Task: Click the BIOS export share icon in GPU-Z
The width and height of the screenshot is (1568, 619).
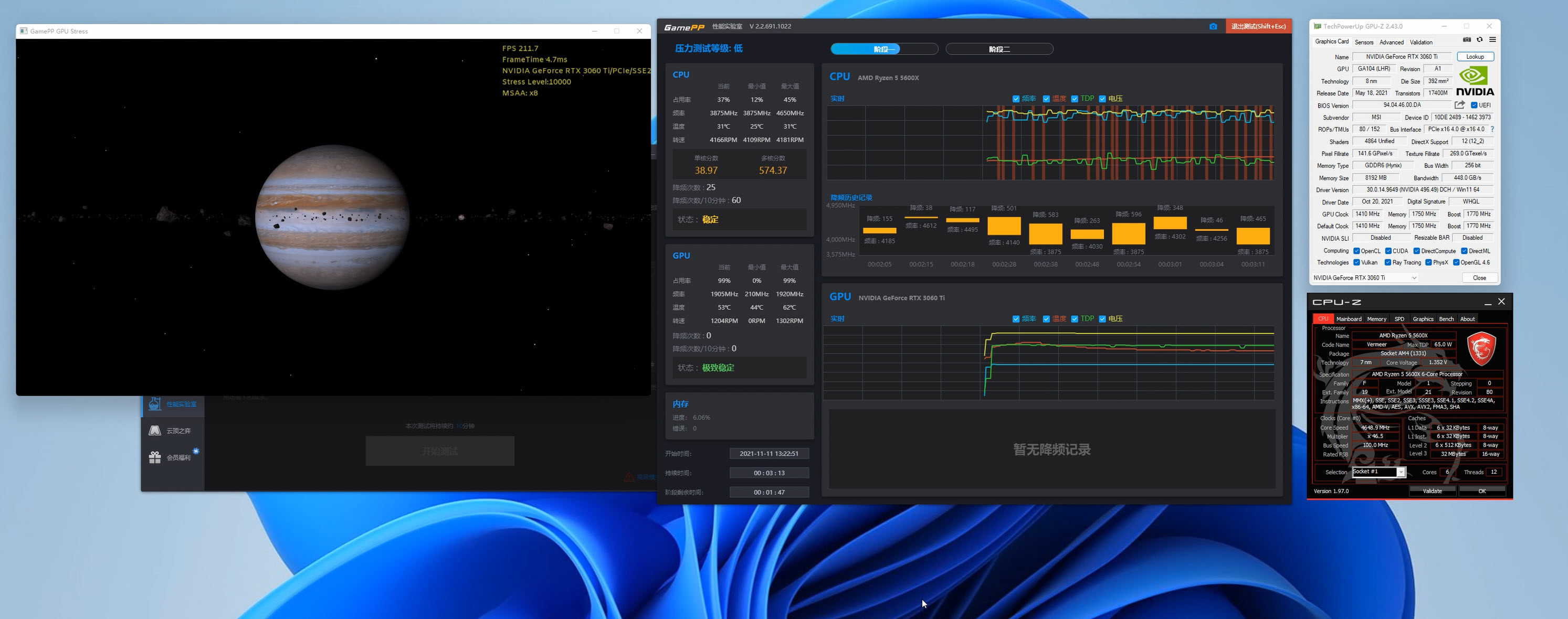Action: point(1460,104)
